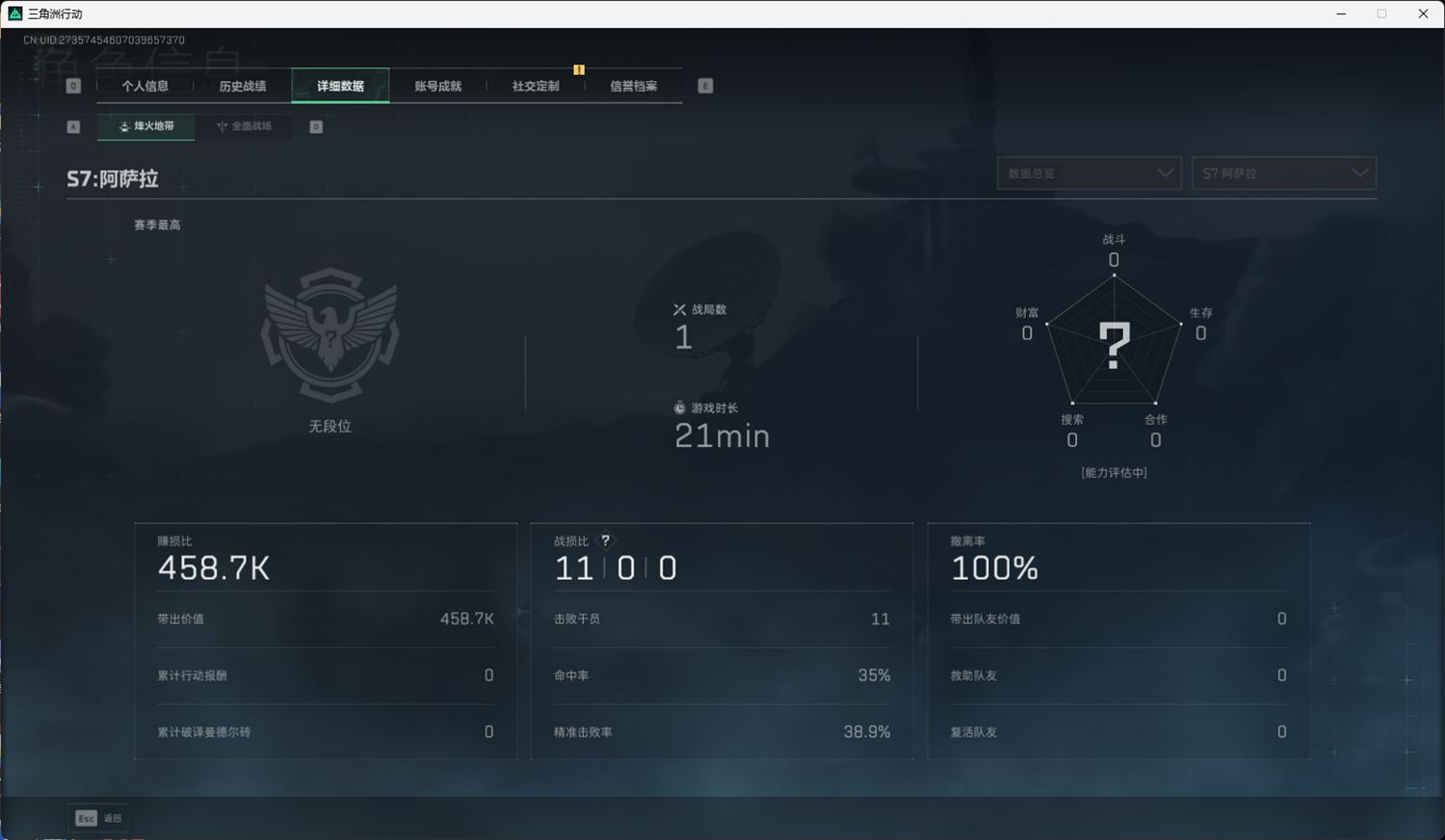Click the A key mode-switch icon
Viewport: 1445px width, 840px height.
pos(73,127)
